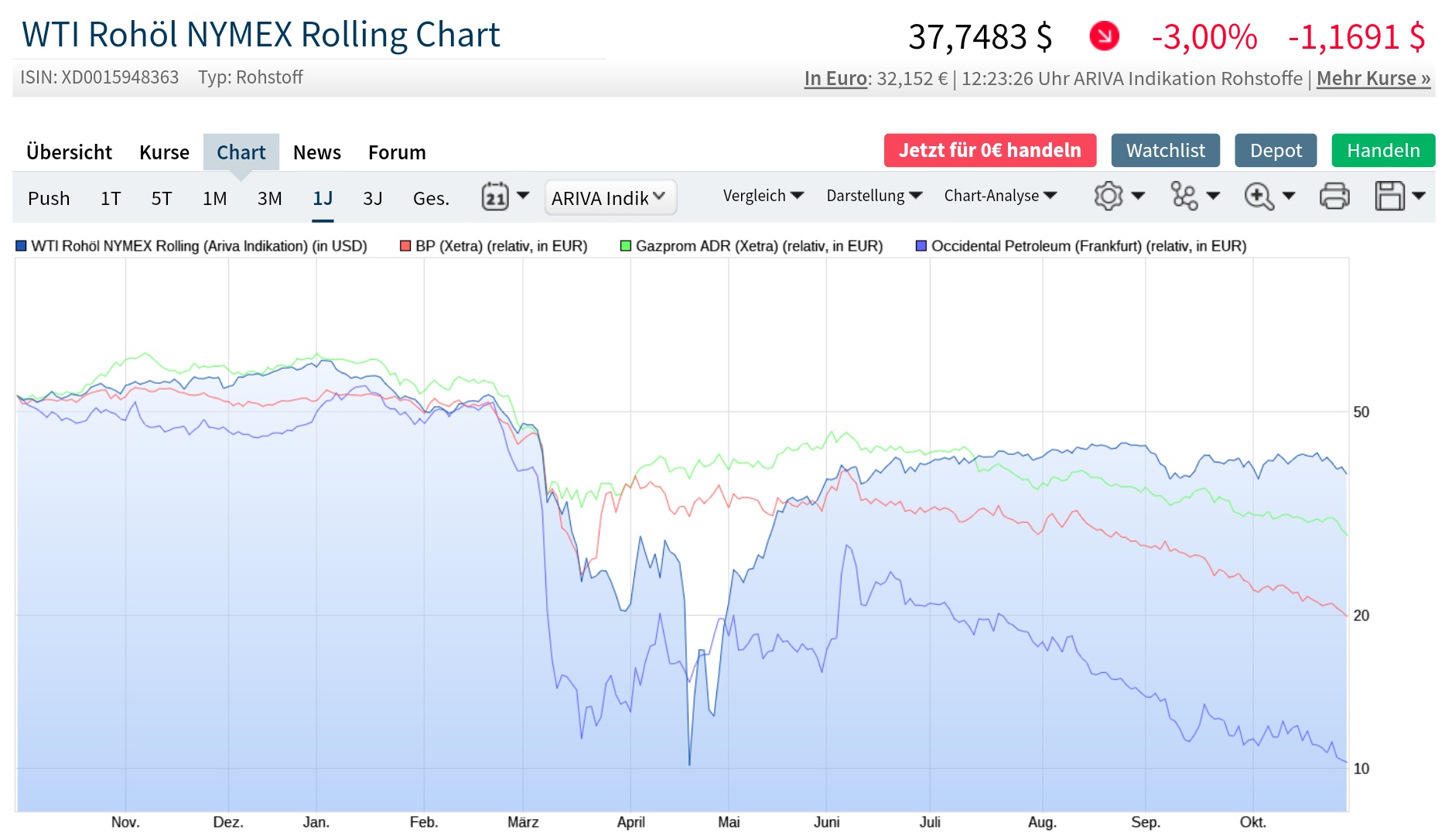Open the Chart-Analyse dropdown

[x=1000, y=196]
